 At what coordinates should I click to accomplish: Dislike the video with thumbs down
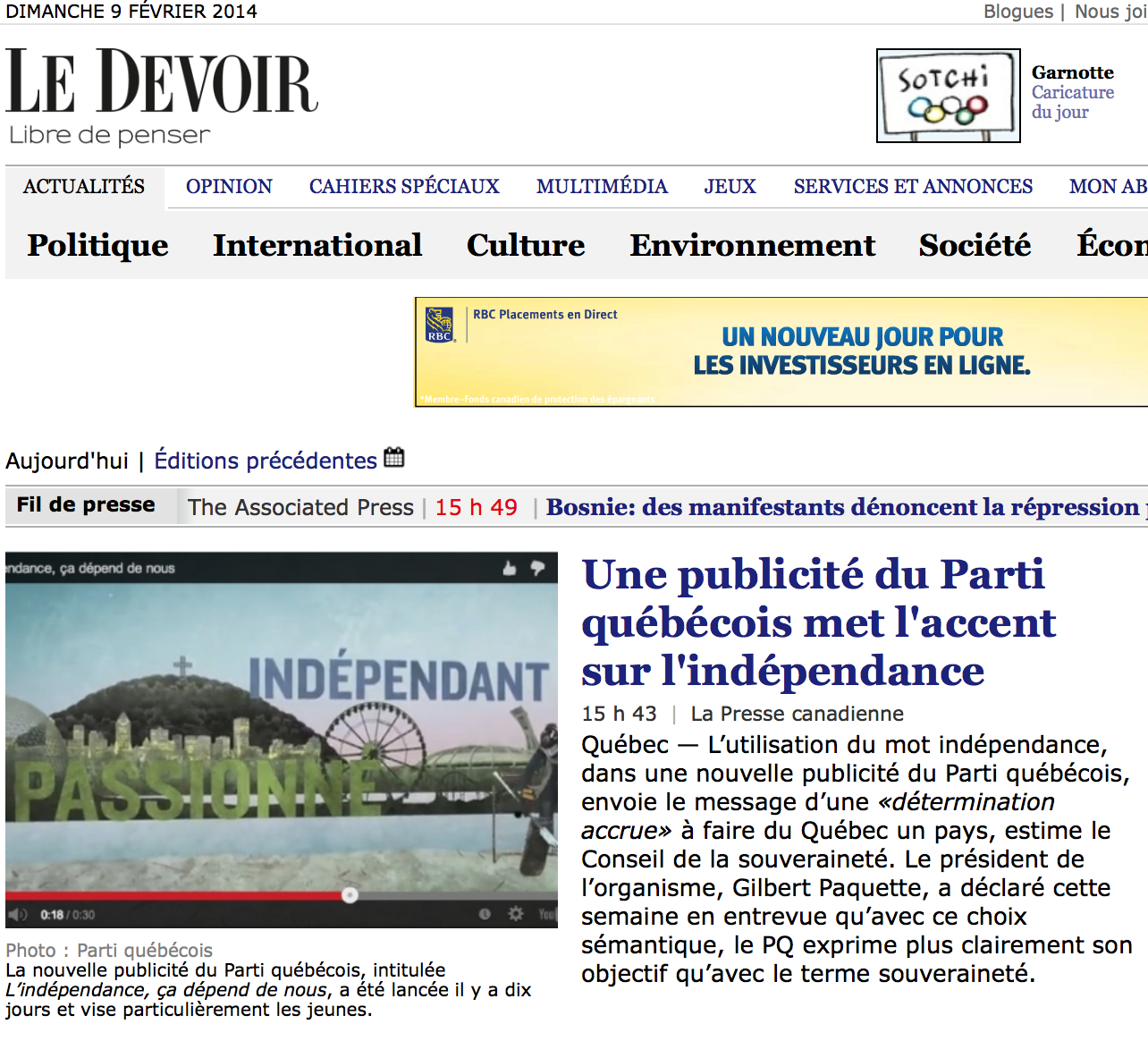tap(537, 568)
